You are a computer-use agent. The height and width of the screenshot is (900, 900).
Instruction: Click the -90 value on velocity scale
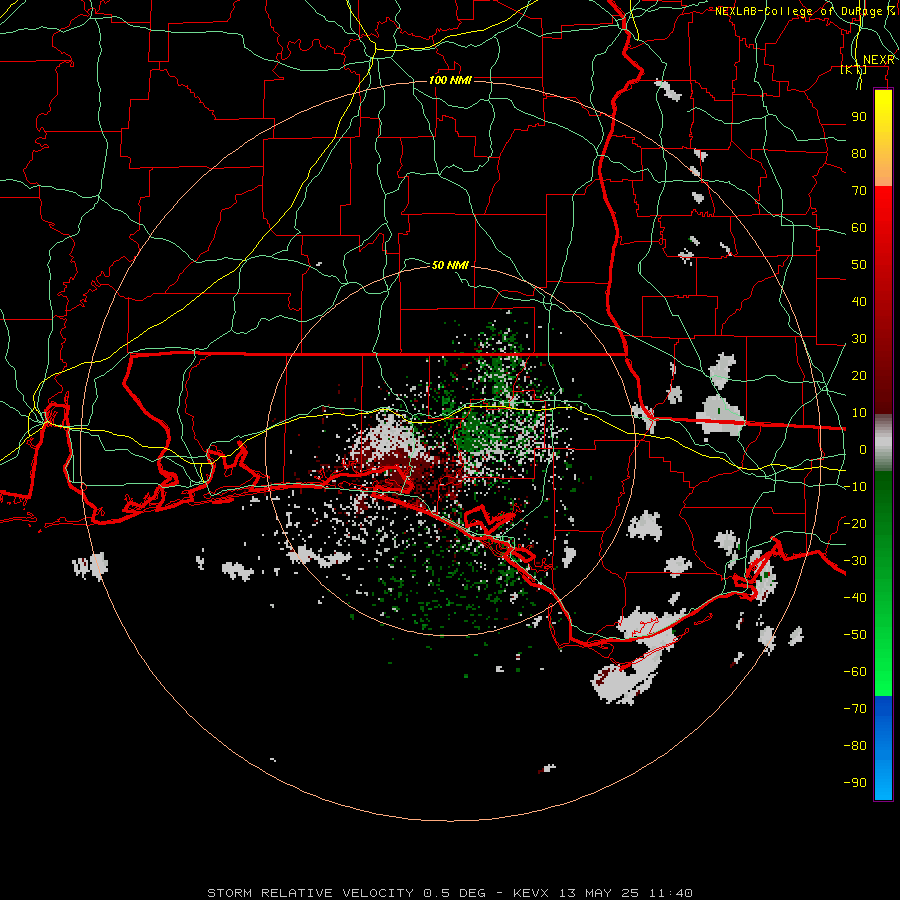tap(855, 783)
